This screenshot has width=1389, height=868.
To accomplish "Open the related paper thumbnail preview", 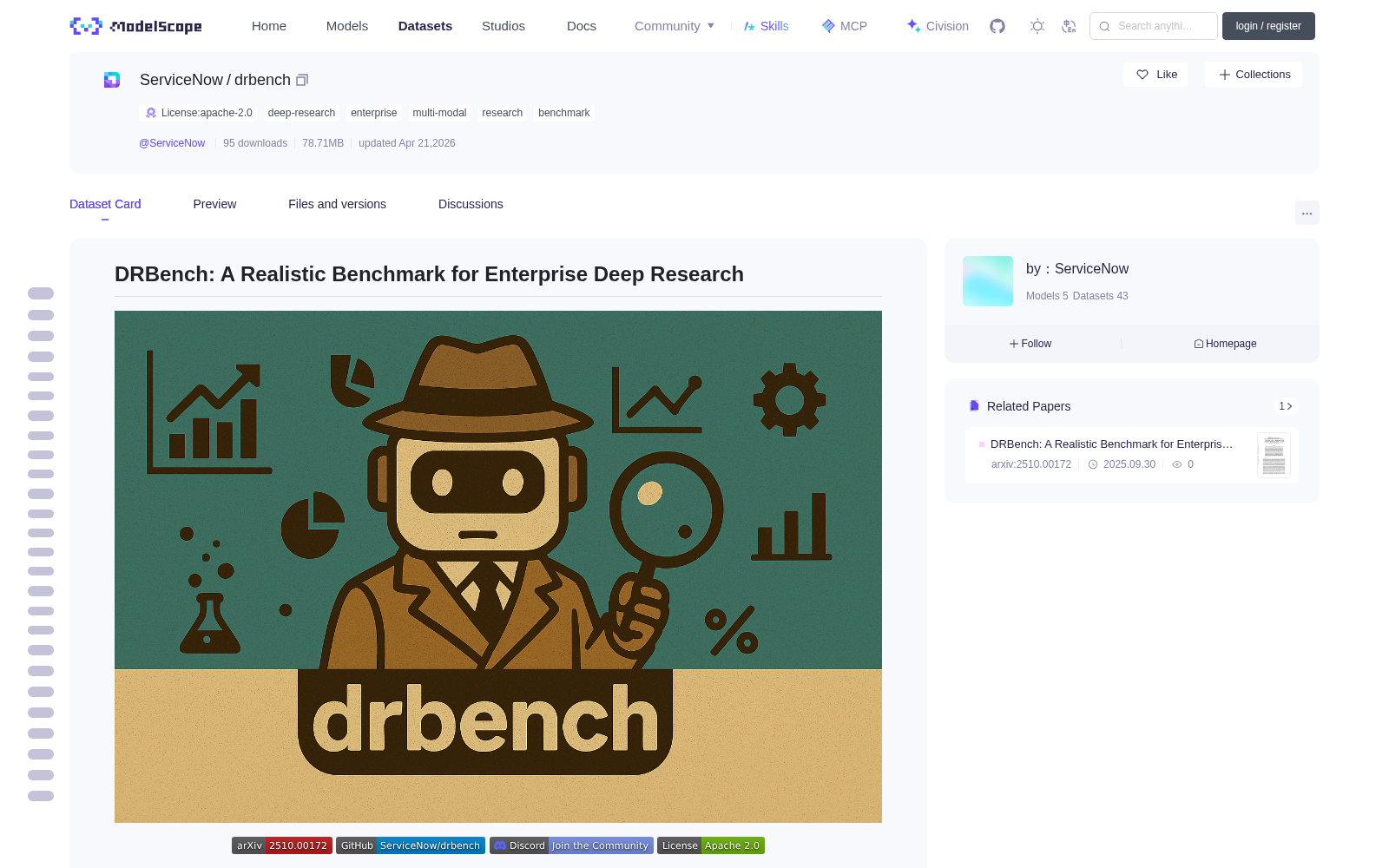I will 1274,455.
